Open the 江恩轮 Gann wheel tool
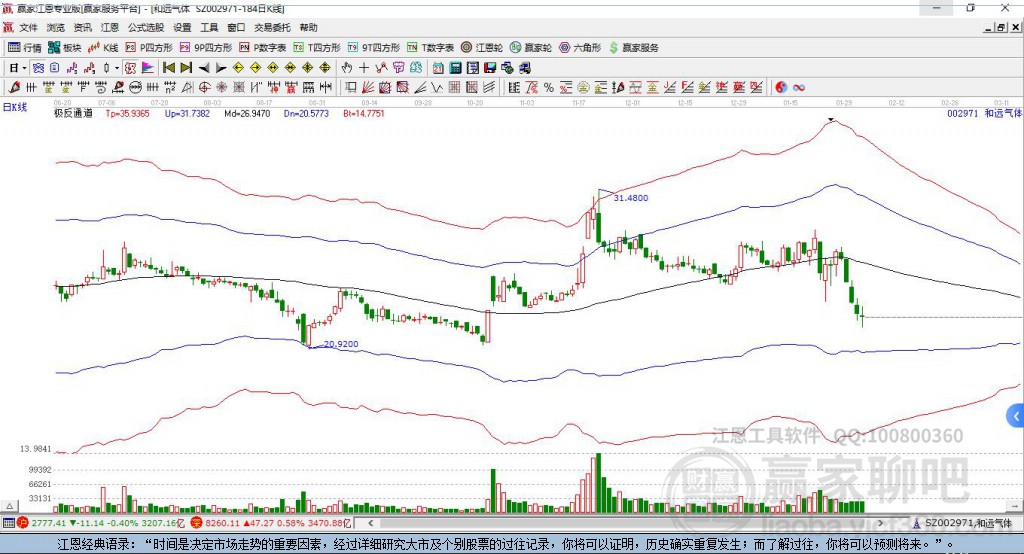Image resolution: width=1024 pixels, height=554 pixels. [482, 48]
